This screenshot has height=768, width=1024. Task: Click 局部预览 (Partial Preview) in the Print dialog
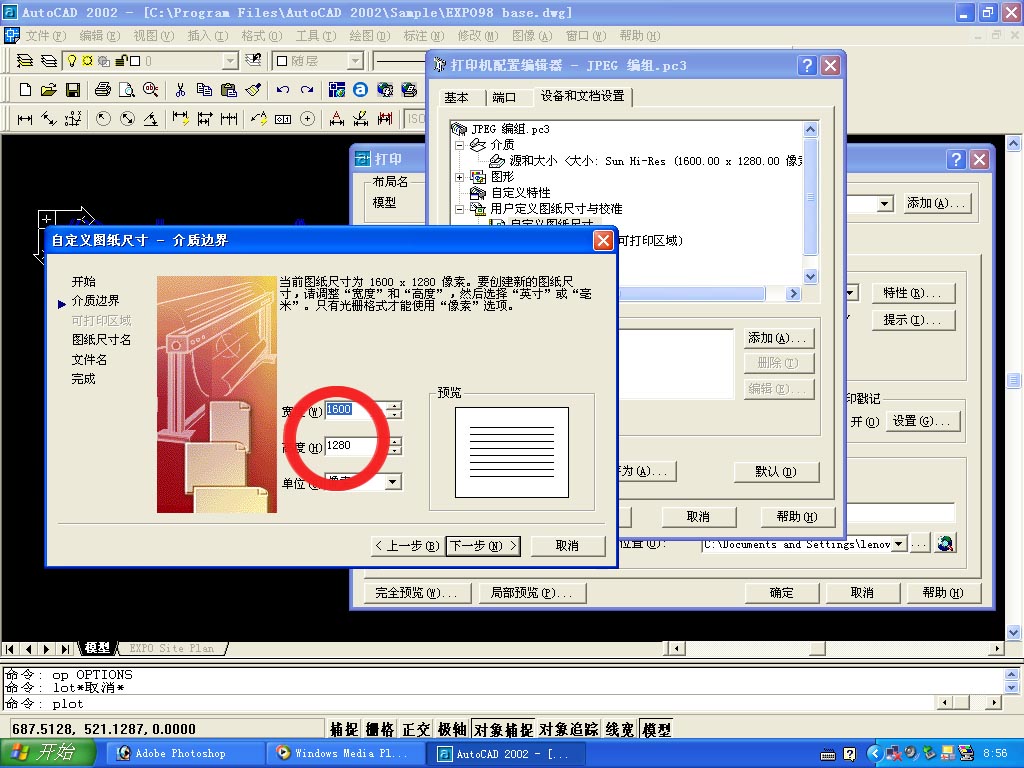(x=531, y=593)
